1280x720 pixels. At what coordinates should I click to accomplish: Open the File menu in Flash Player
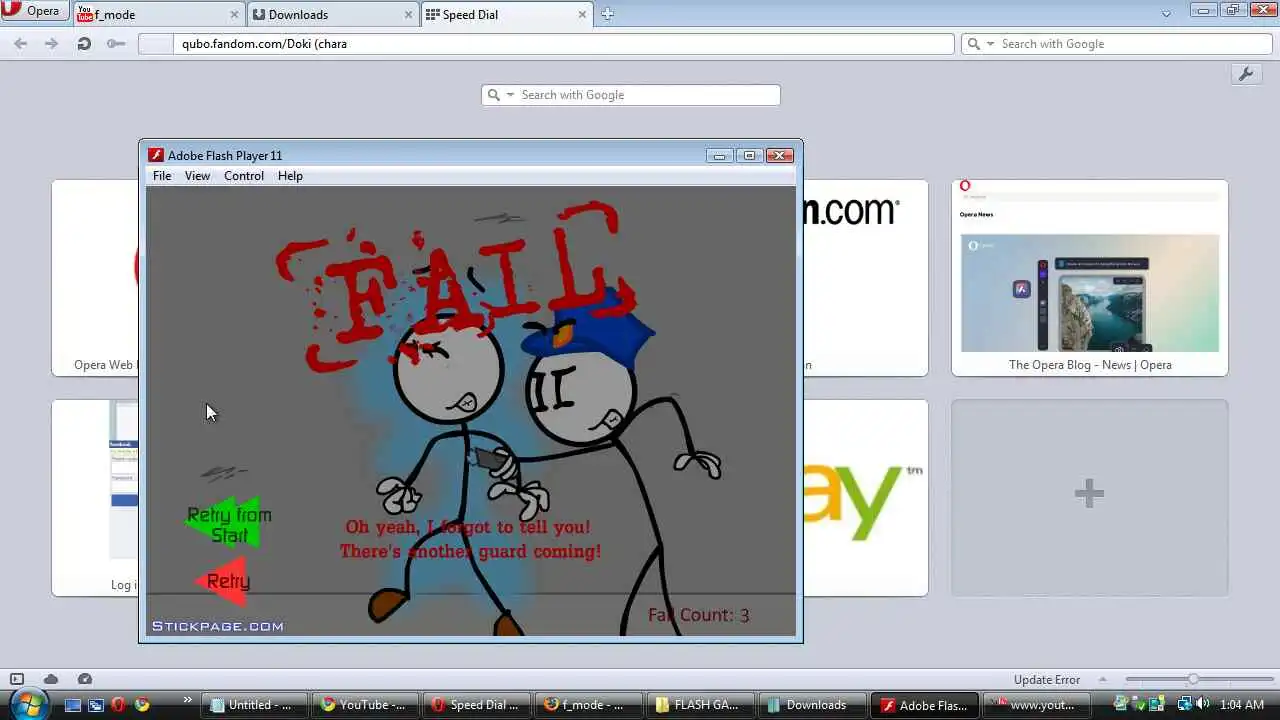162,176
